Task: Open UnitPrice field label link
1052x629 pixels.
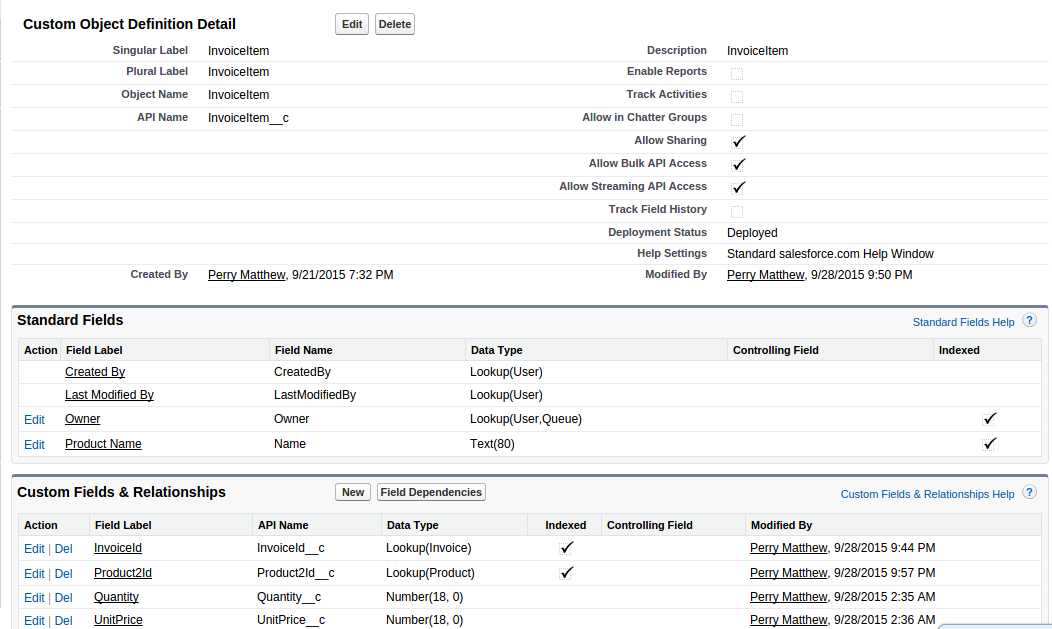Action: (118, 620)
